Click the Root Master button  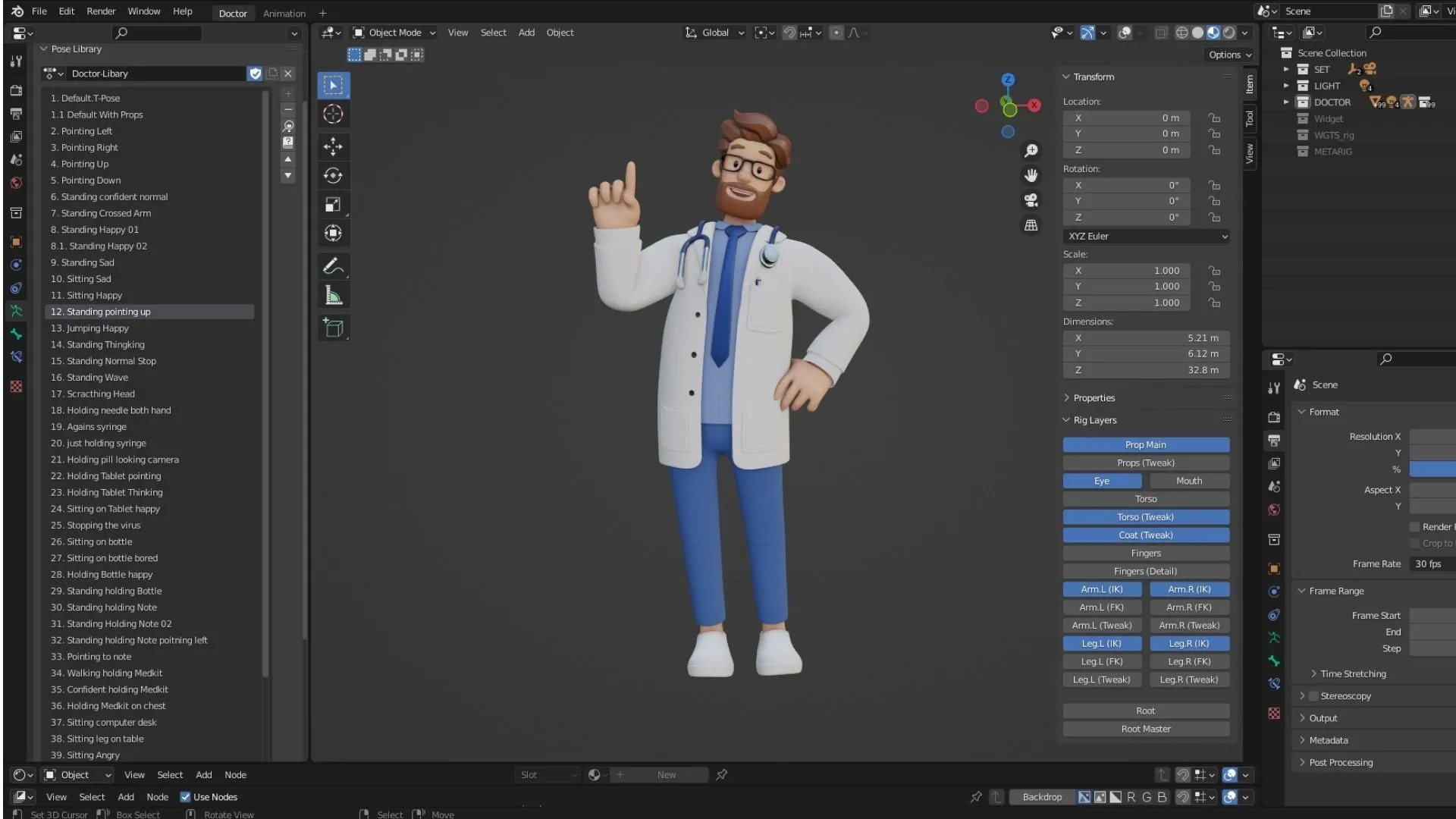1145,728
